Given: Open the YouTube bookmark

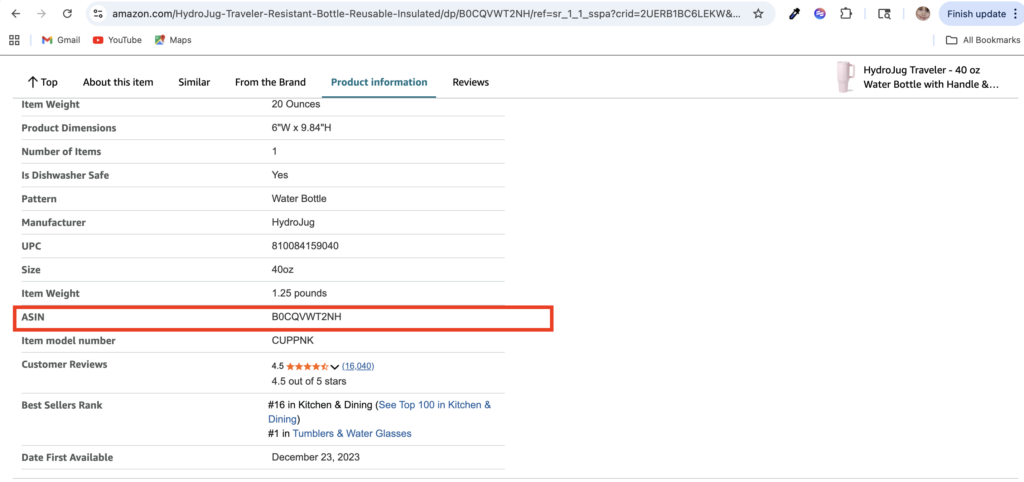Looking at the screenshot, I should click(x=116, y=40).
